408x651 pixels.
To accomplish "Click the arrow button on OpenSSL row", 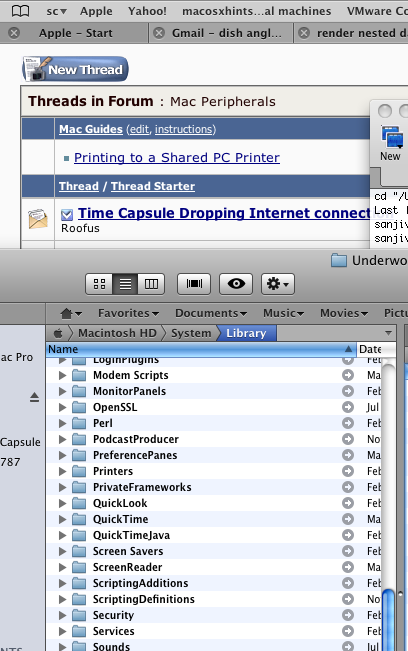I will tap(348, 407).
